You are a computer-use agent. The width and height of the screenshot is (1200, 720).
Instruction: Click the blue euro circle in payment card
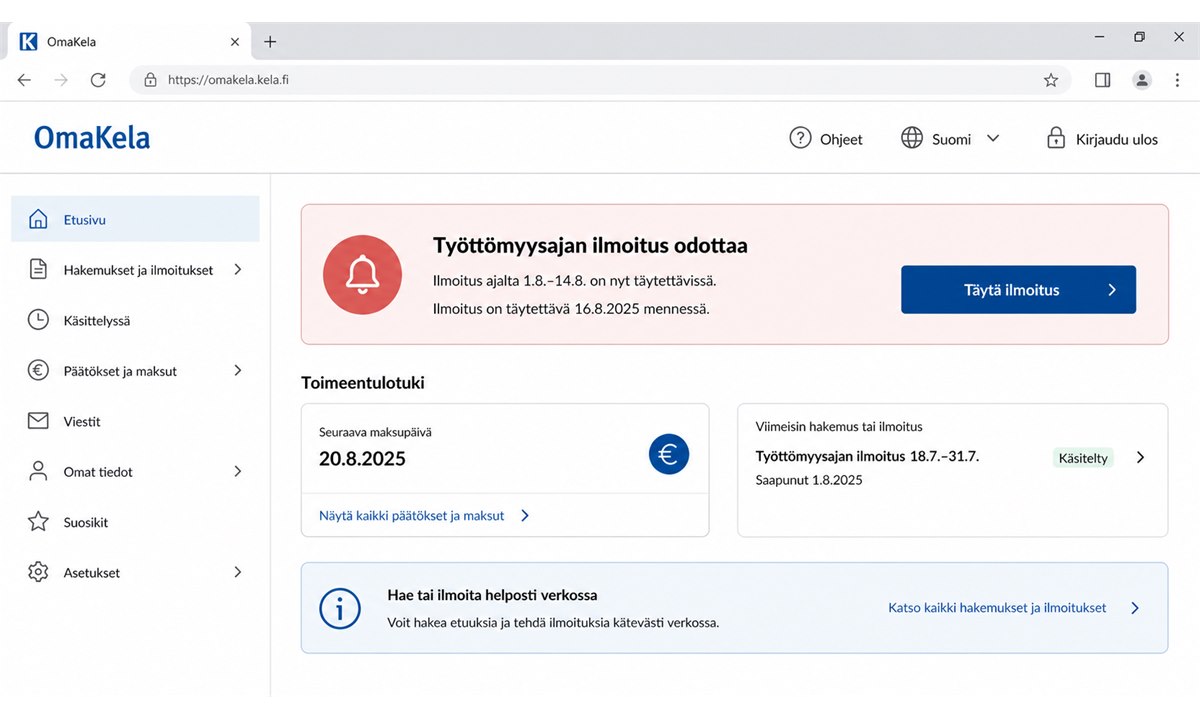point(669,454)
